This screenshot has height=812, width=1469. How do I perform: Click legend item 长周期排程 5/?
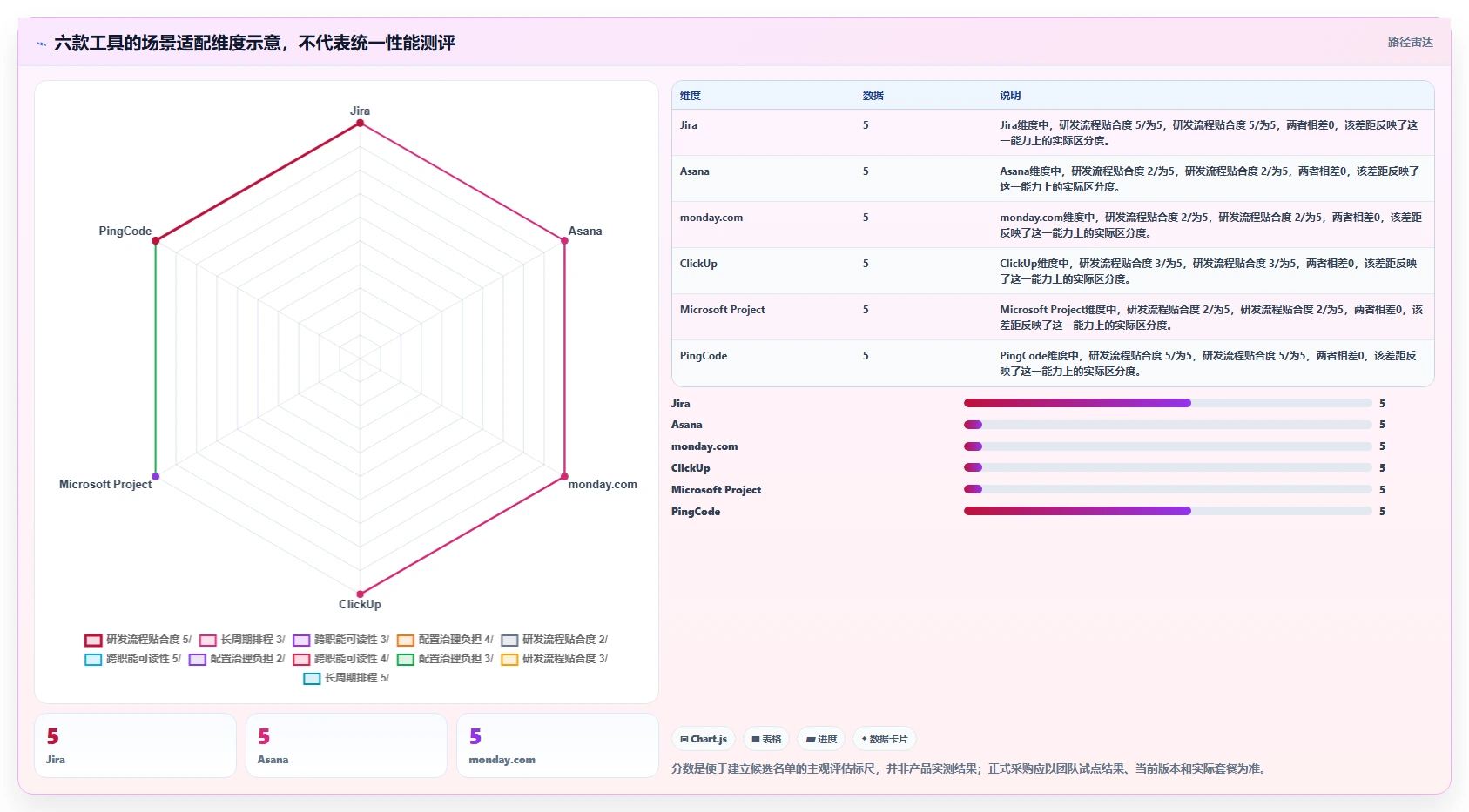(x=347, y=678)
